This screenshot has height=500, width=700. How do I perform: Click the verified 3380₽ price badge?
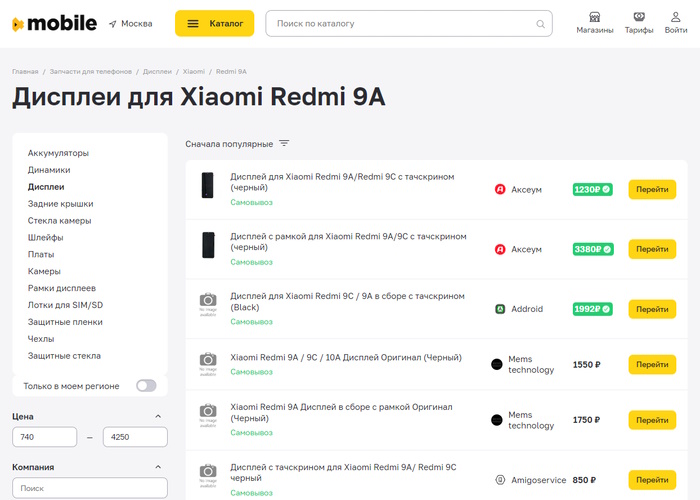click(x=593, y=249)
